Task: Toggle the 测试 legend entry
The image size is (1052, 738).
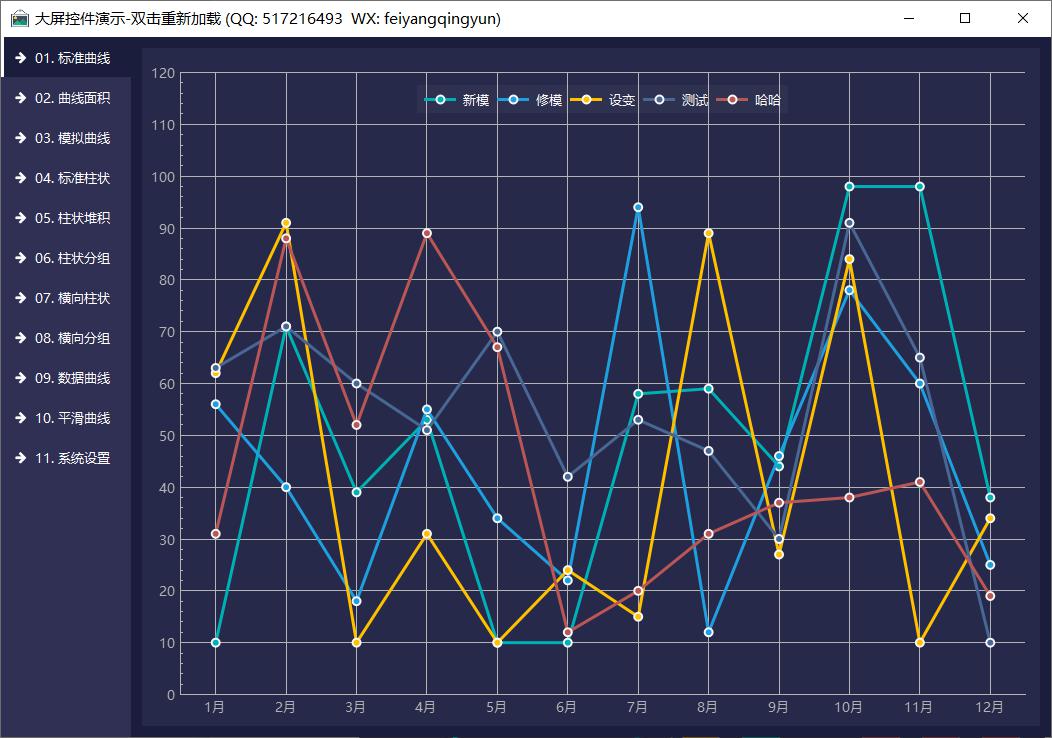Action: click(x=695, y=100)
